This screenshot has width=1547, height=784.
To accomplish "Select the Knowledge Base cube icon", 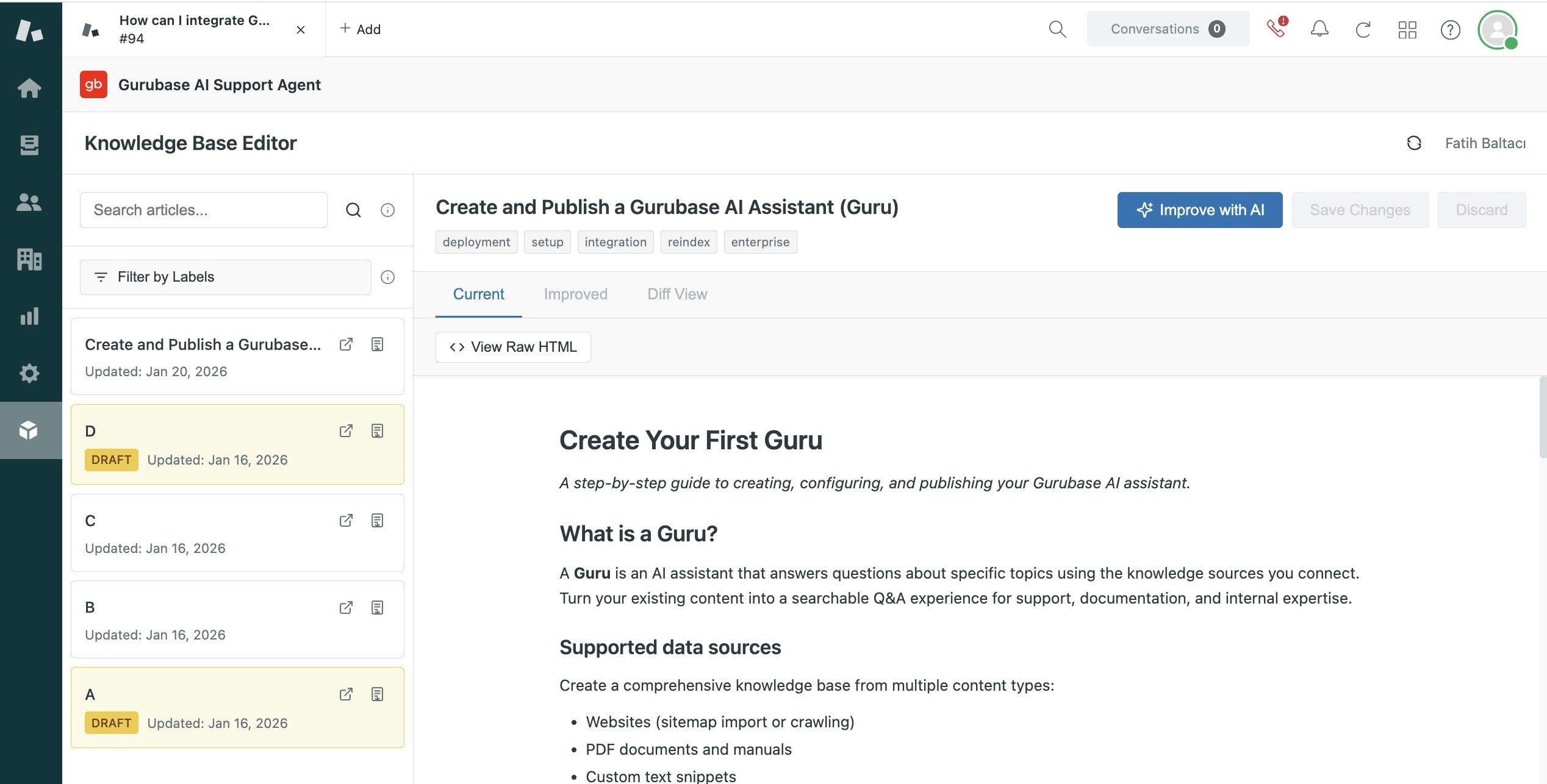I will (x=30, y=430).
